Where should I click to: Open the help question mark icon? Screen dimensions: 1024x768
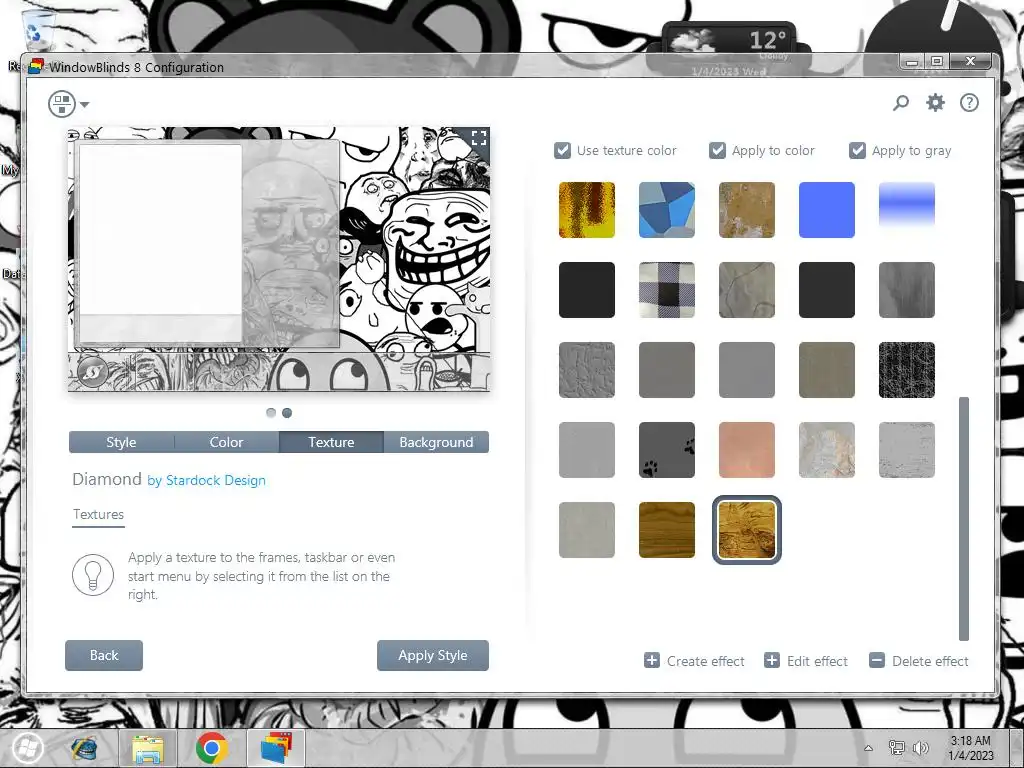[969, 103]
